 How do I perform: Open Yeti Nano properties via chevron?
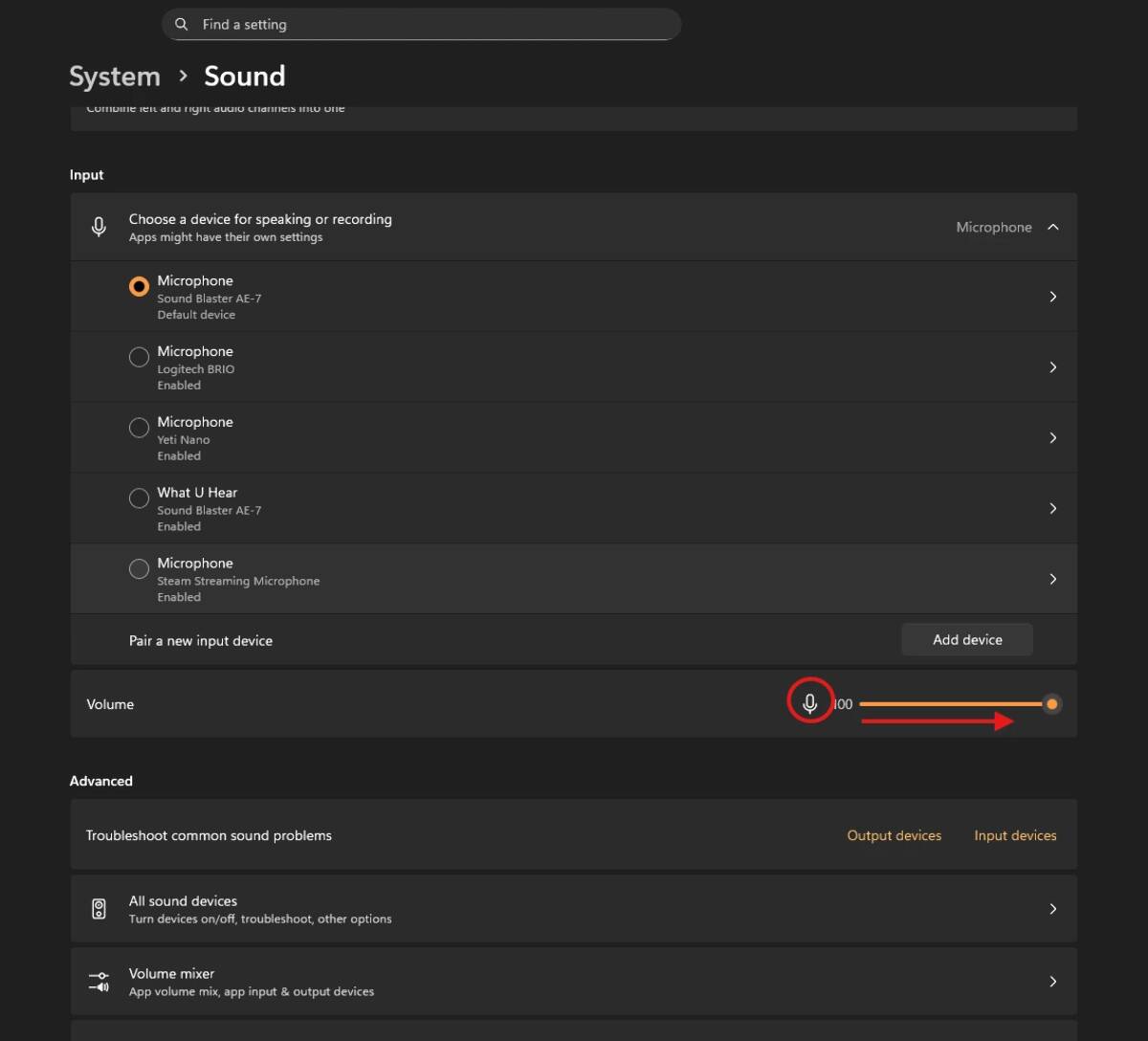(x=1052, y=438)
